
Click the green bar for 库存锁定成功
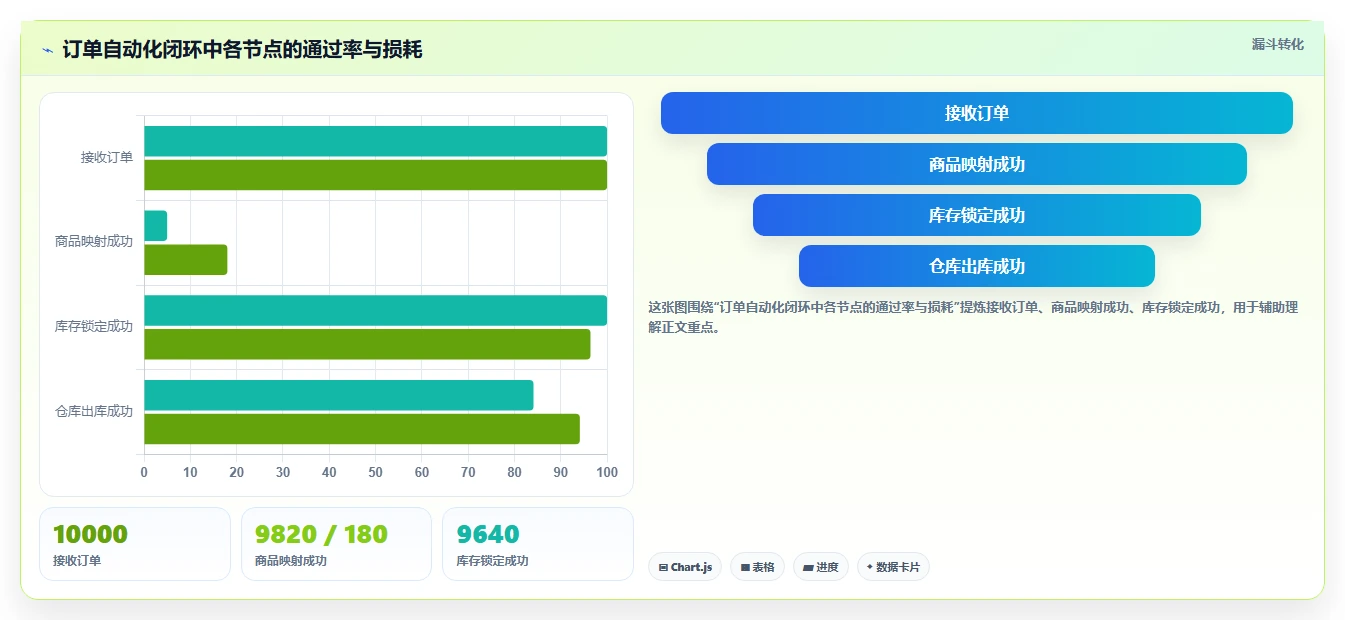click(x=367, y=344)
